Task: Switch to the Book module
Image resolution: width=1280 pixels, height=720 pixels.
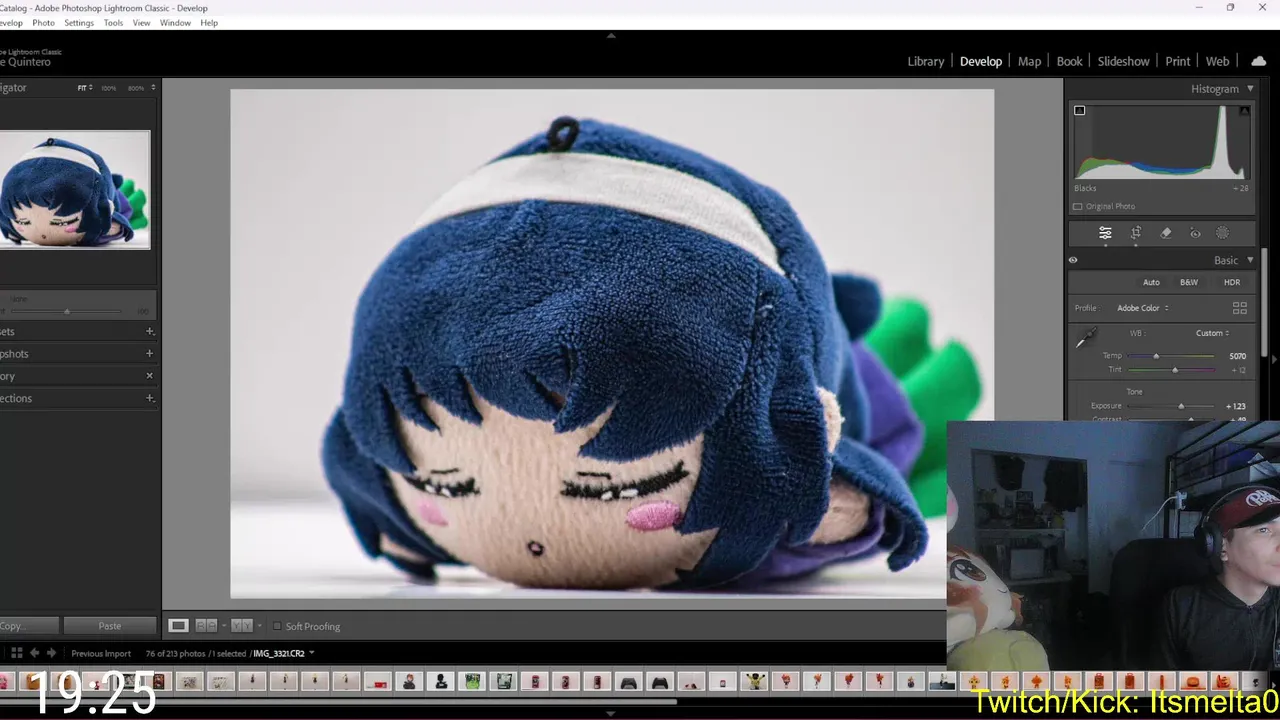Action: click(x=1070, y=61)
